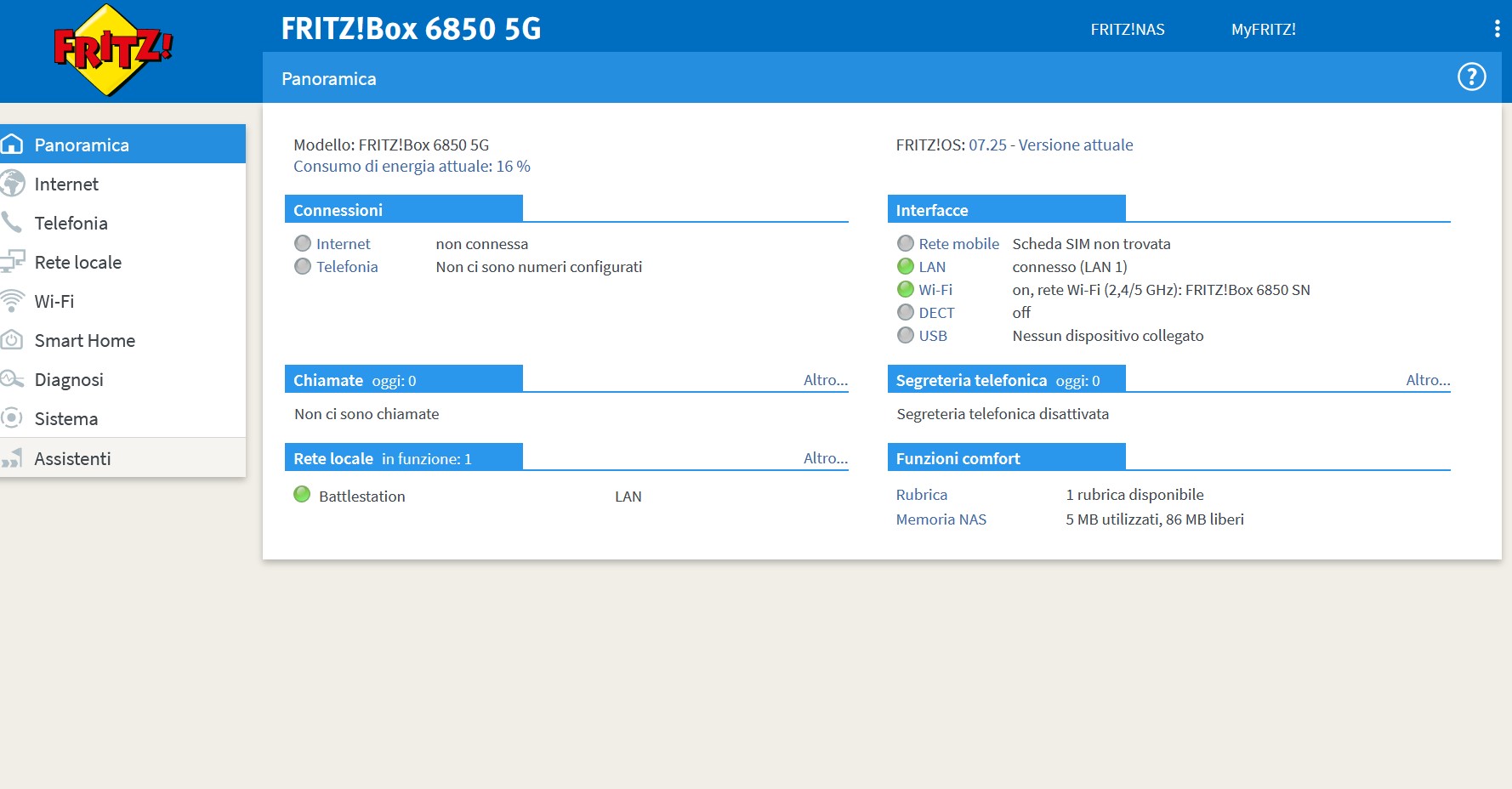Click the Telefonia link under Connessioni
Viewport: 1512px width, 789px height.
[x=347, y=266]
